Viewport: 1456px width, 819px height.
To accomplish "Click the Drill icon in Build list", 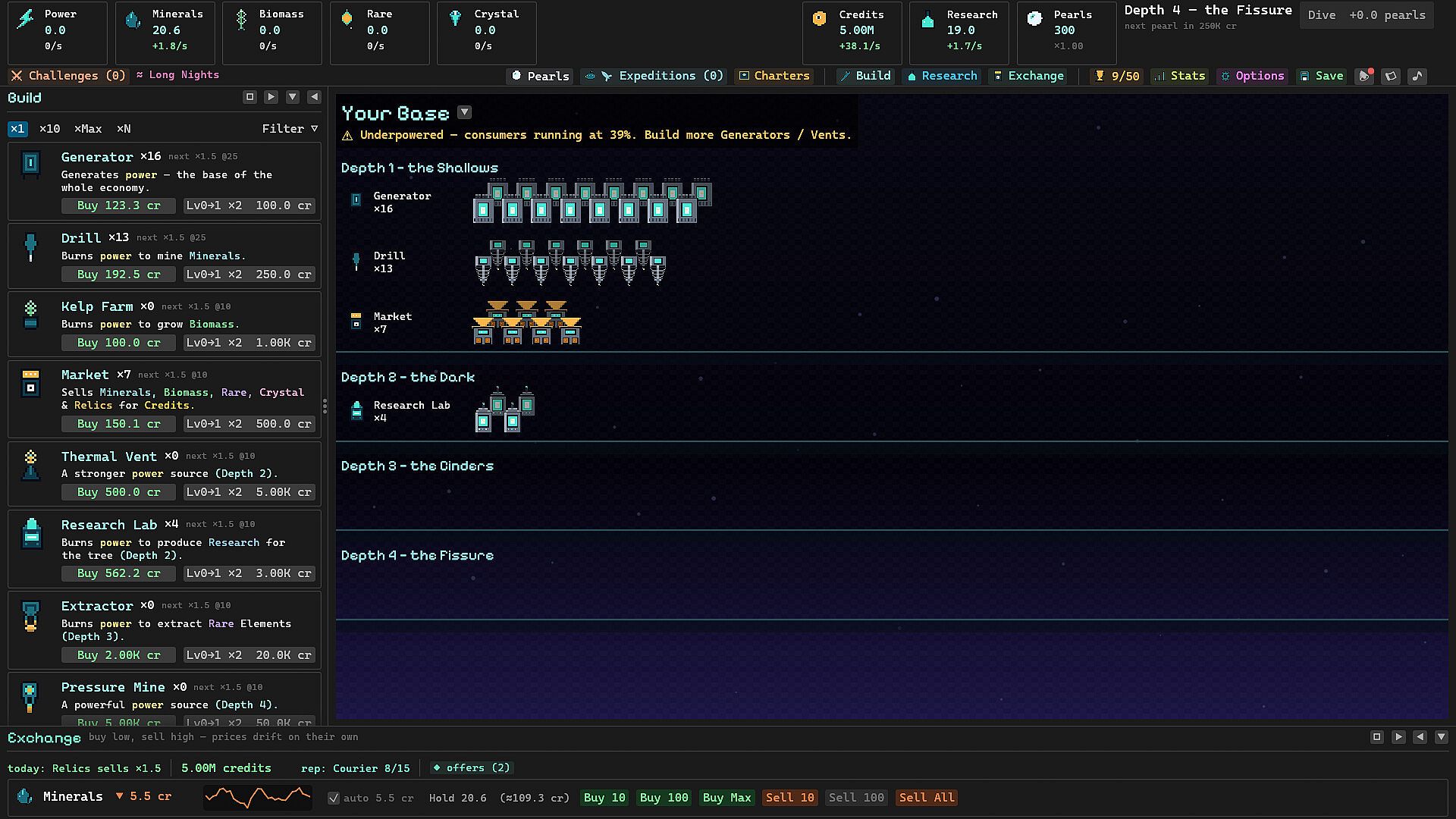I will click(30, 247).
